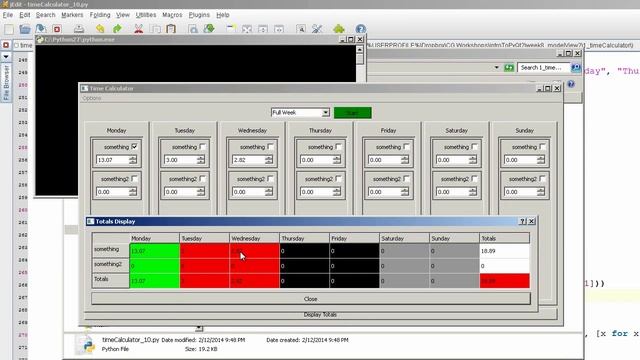
Task: Click the red icon above the File Browser tab
Action: [x=6, y=45]
